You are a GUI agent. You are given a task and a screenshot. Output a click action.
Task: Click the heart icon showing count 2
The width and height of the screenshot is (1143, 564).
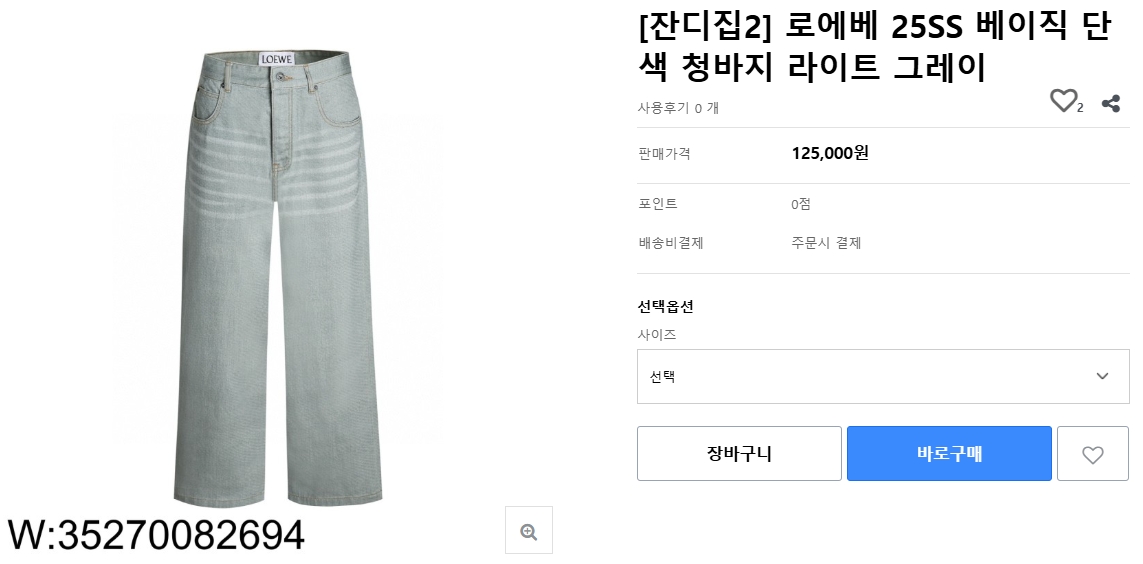click(1063, 101)
